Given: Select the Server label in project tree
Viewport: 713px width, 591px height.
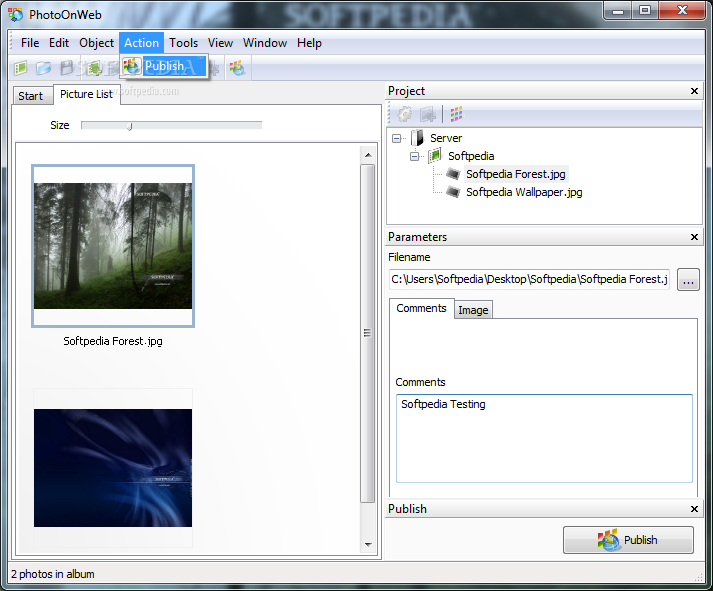Looking at the screenshot, I should (446, 138).
